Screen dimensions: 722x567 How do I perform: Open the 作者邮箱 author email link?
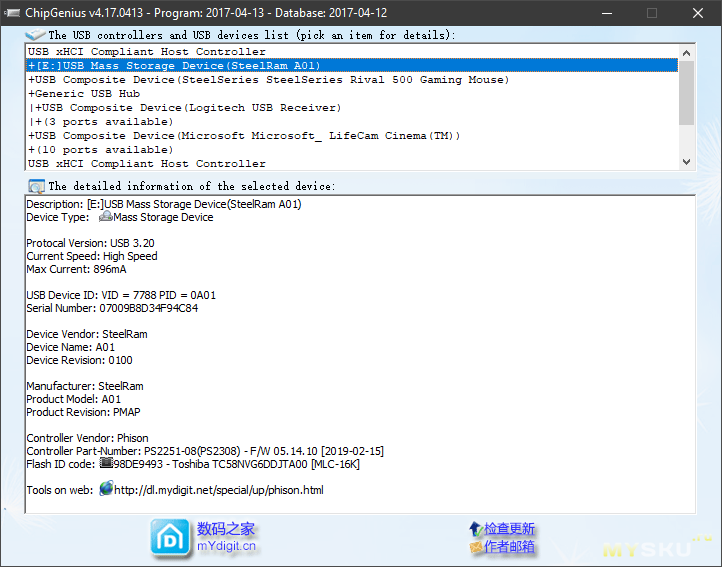(x=509, y=547)
